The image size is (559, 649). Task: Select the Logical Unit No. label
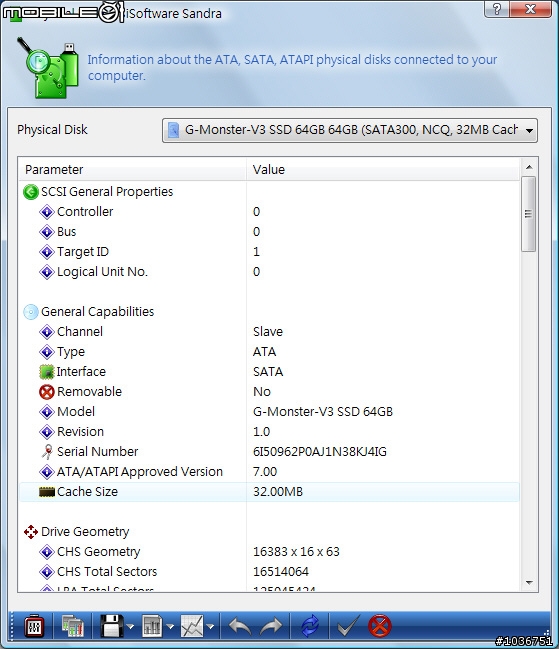[102, 272]
